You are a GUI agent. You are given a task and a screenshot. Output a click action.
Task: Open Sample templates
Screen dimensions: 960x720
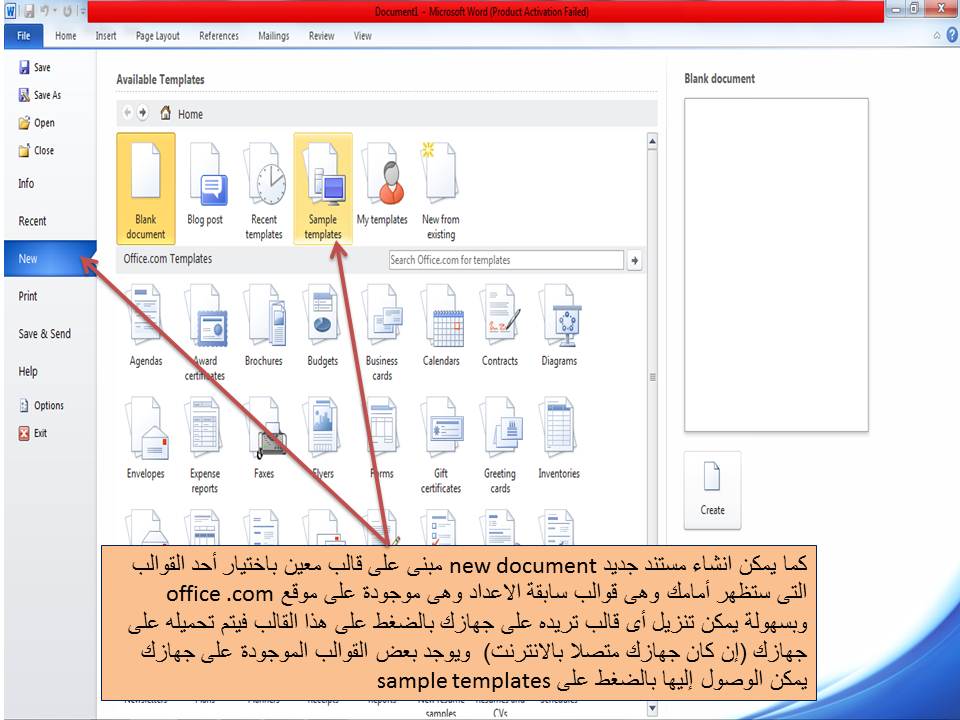[x=323, y=189]
